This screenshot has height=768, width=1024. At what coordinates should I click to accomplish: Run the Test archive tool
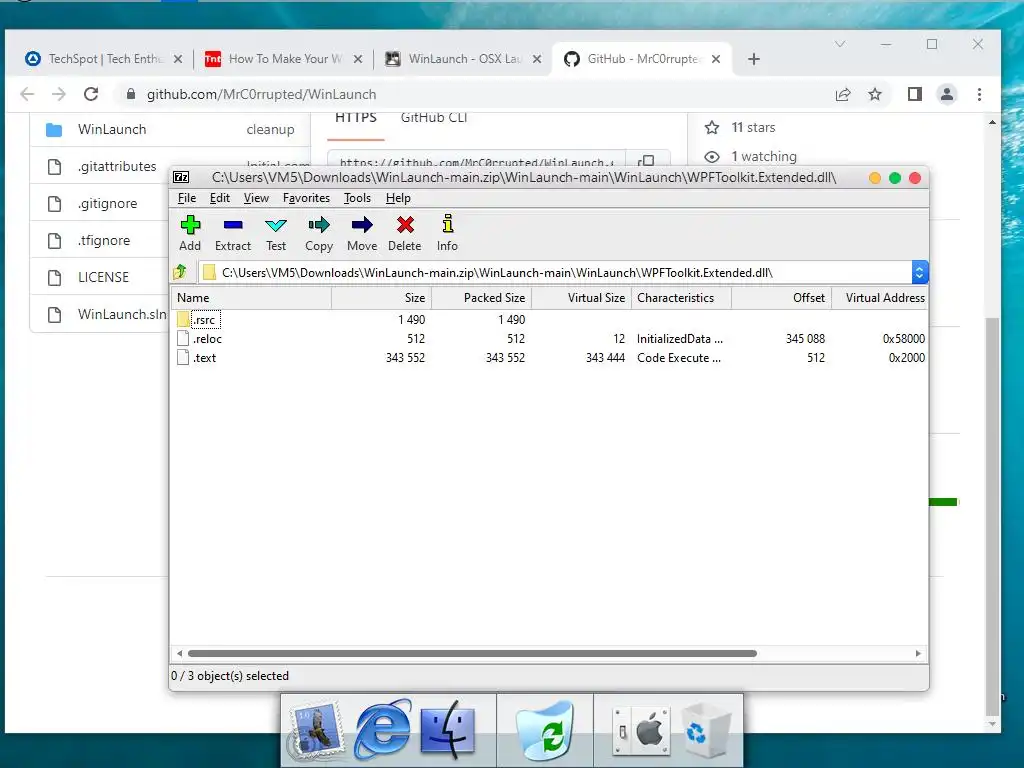click(x=276, y=233)
